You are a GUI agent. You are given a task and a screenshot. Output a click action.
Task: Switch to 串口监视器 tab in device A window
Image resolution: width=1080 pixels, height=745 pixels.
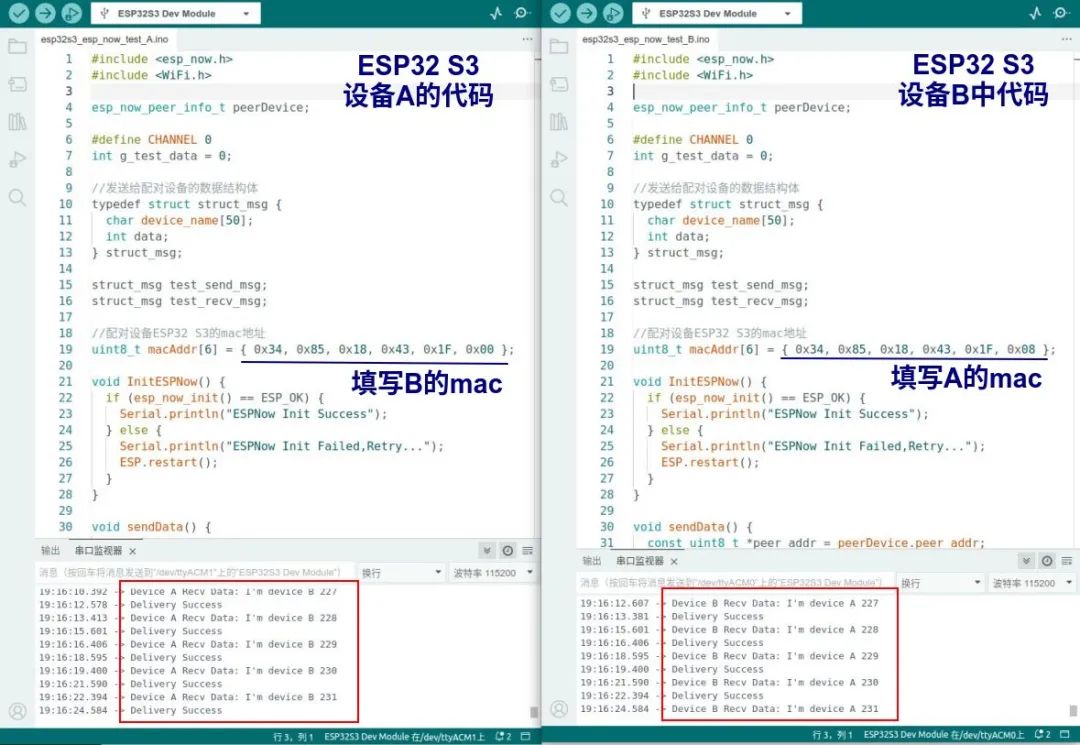point(98,551)
